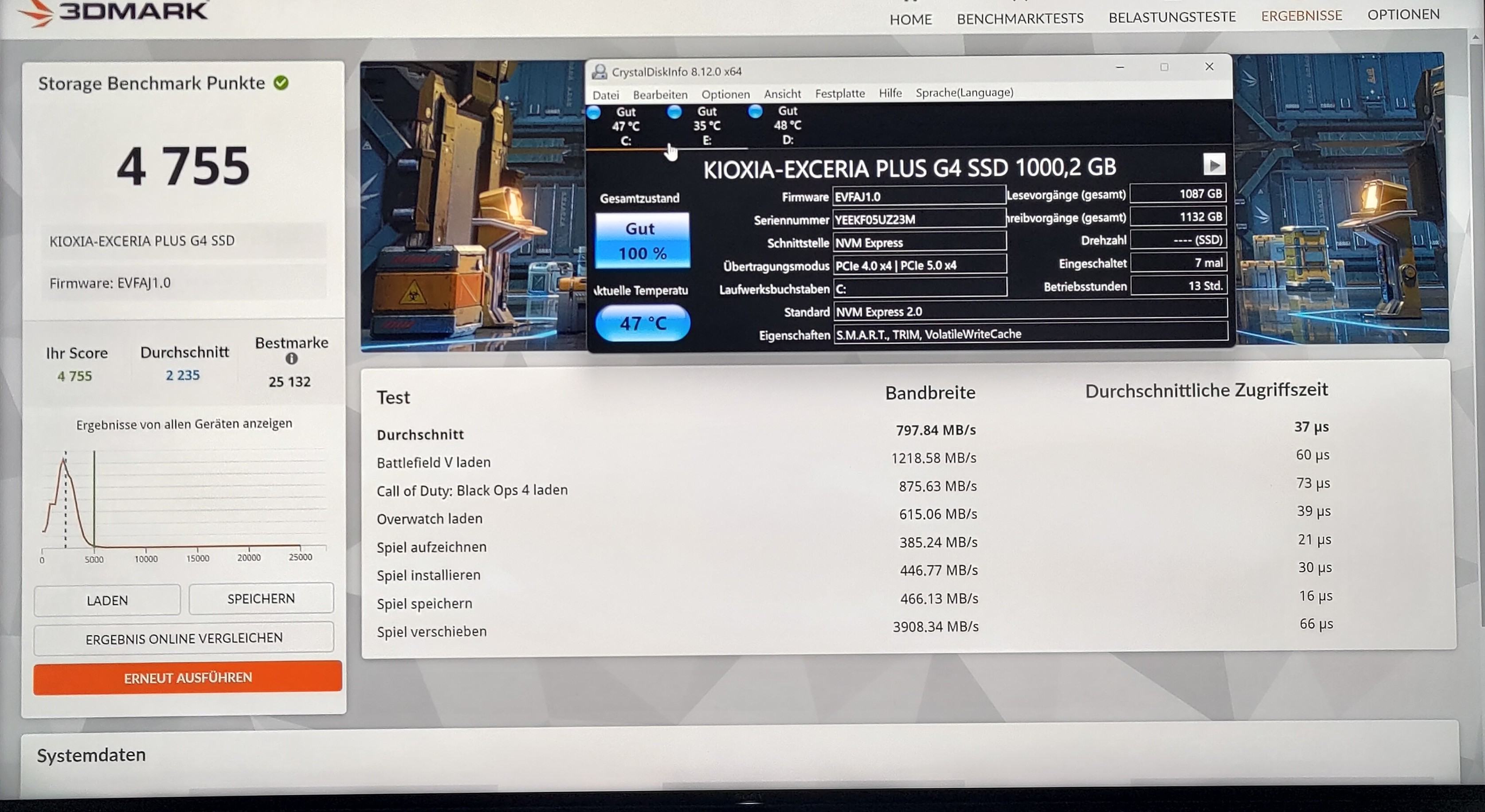
Task: Open the Optionen menu in CrystalDiskInfo
Action: [x=725, y=94]
